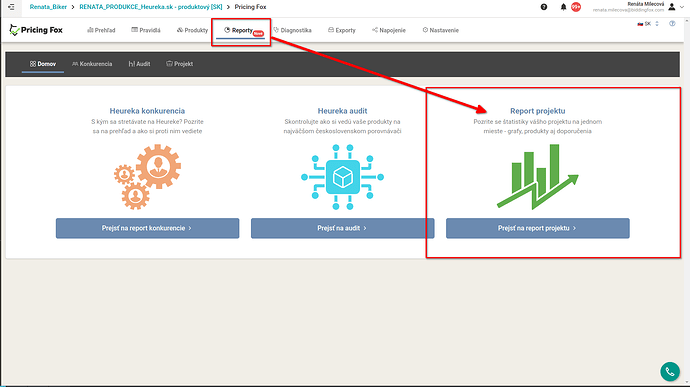Collapse the sidebar menu icon
This screenshot has height=387, width=690.
(11, 7)
